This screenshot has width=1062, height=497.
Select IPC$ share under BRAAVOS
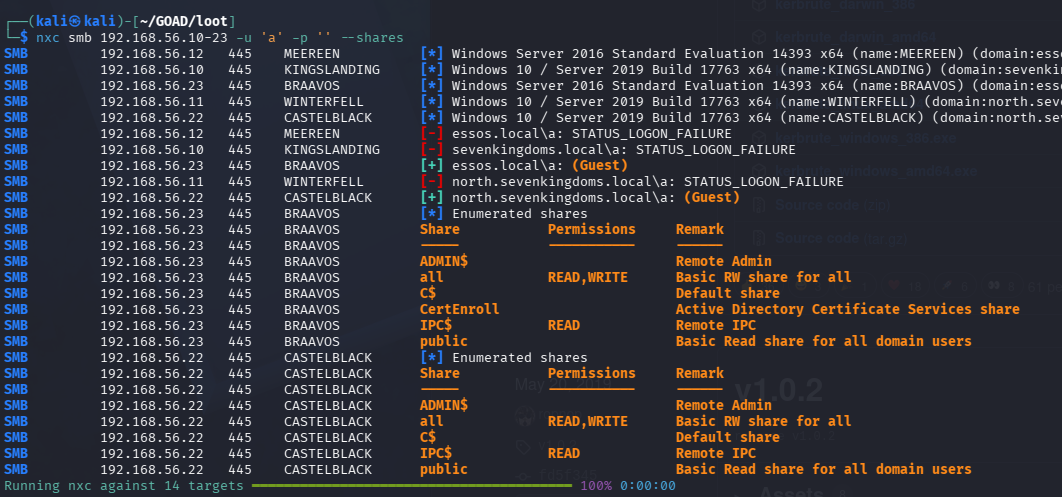pos(436,325)
